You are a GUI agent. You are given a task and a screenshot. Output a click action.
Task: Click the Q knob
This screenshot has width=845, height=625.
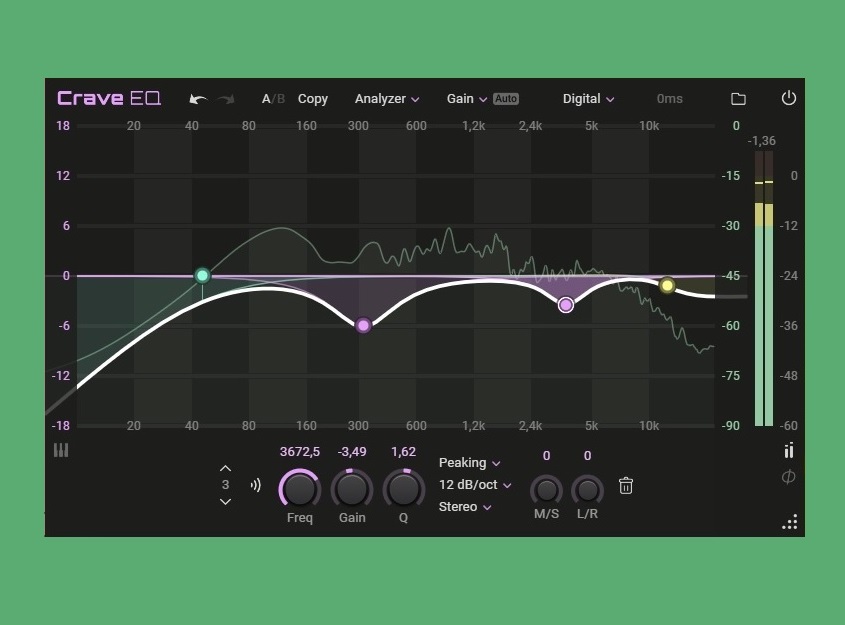point(403,489)
